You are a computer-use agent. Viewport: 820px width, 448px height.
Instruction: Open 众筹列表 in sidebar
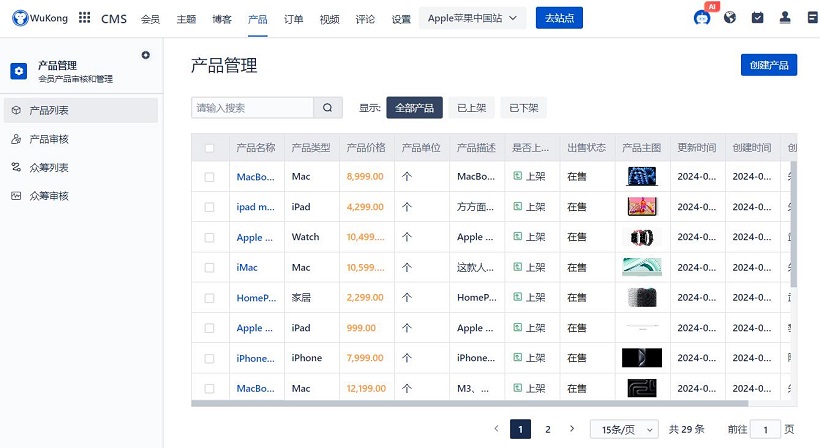[x=81, y=168]
